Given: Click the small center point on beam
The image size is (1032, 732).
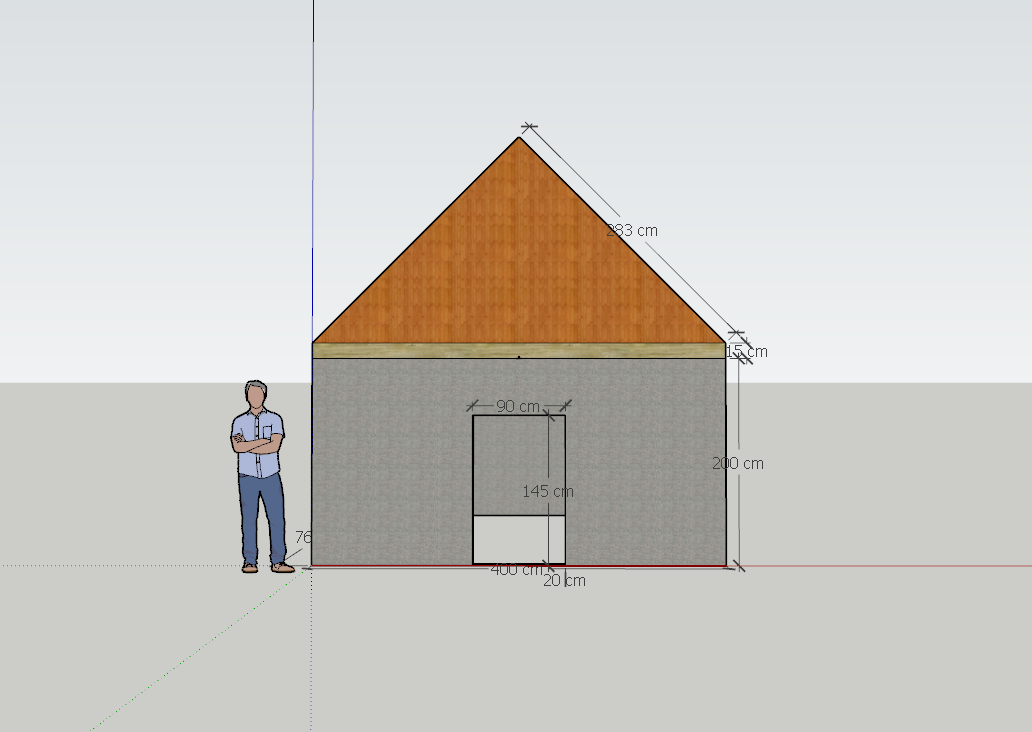Looking at the screenshot, I should pyautogui.click(x=518, y=356).
